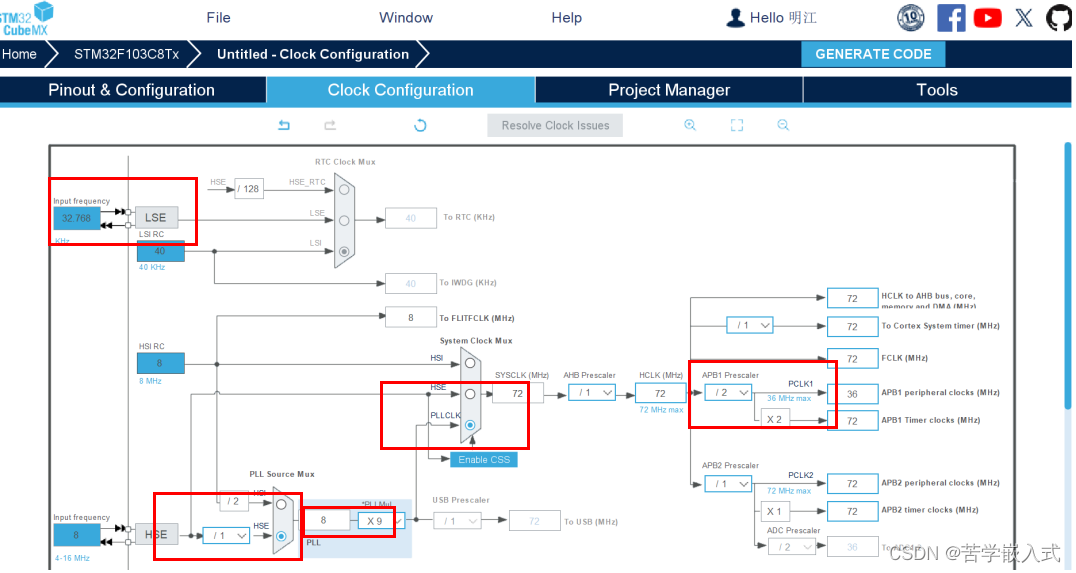This screenshot has height=573, width=1076.
Task: Open the USB Prescaler dropdown
Action: coord(457,521)
